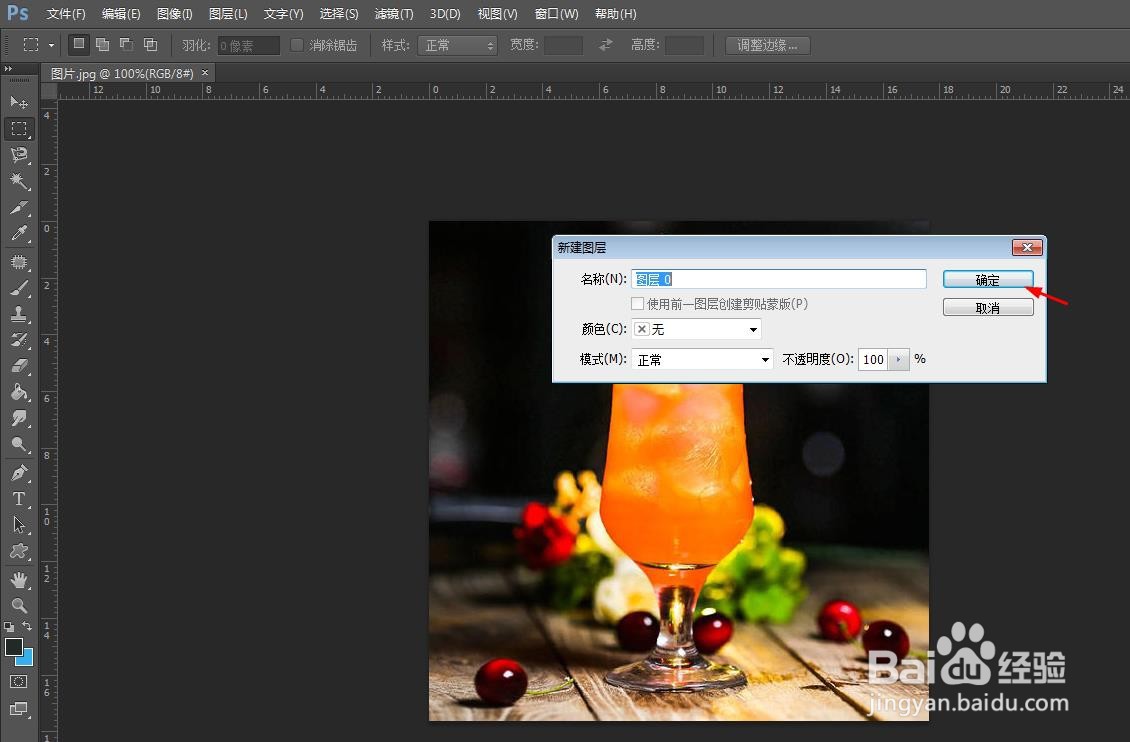
Task: Click the foreground color swatch
Action: 12,646
